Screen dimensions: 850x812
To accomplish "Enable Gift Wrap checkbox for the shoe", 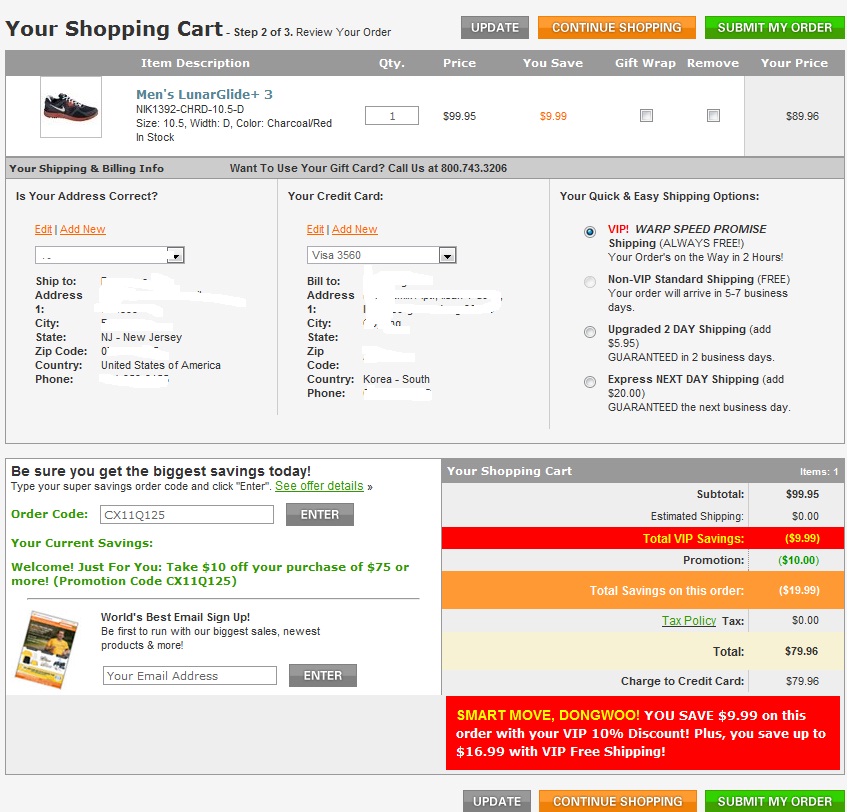I will pyautogui.click(x=646, y=115).
